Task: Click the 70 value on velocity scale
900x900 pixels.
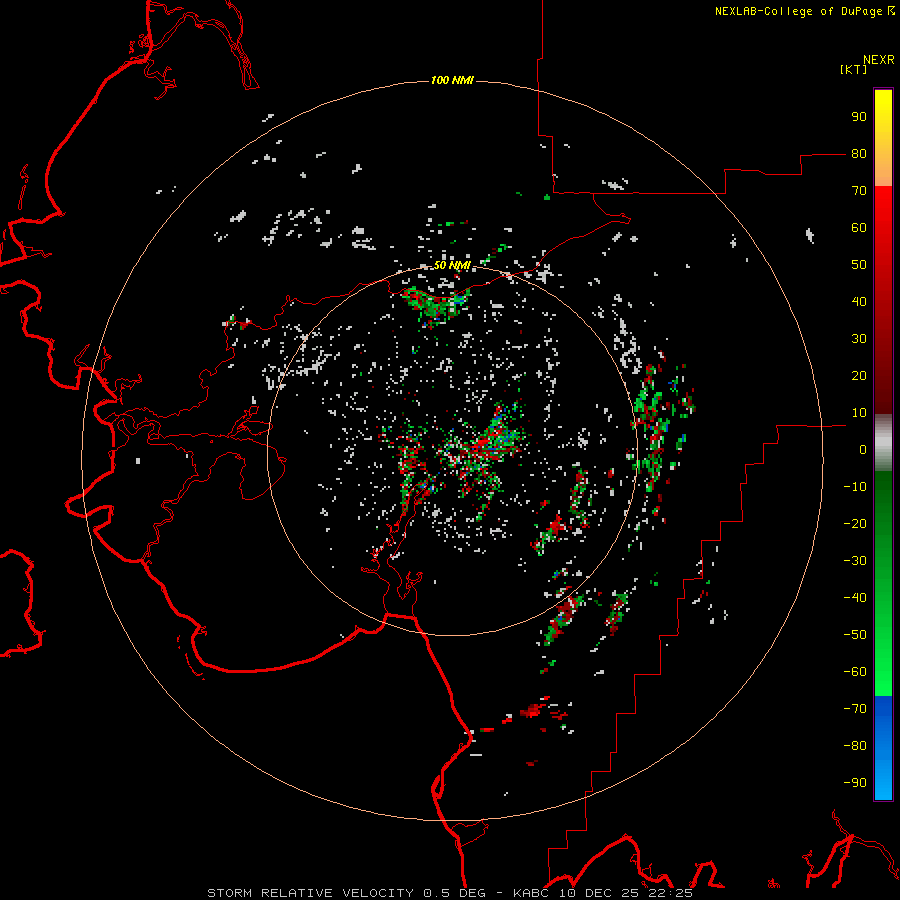Action: [x=859, y=191]
